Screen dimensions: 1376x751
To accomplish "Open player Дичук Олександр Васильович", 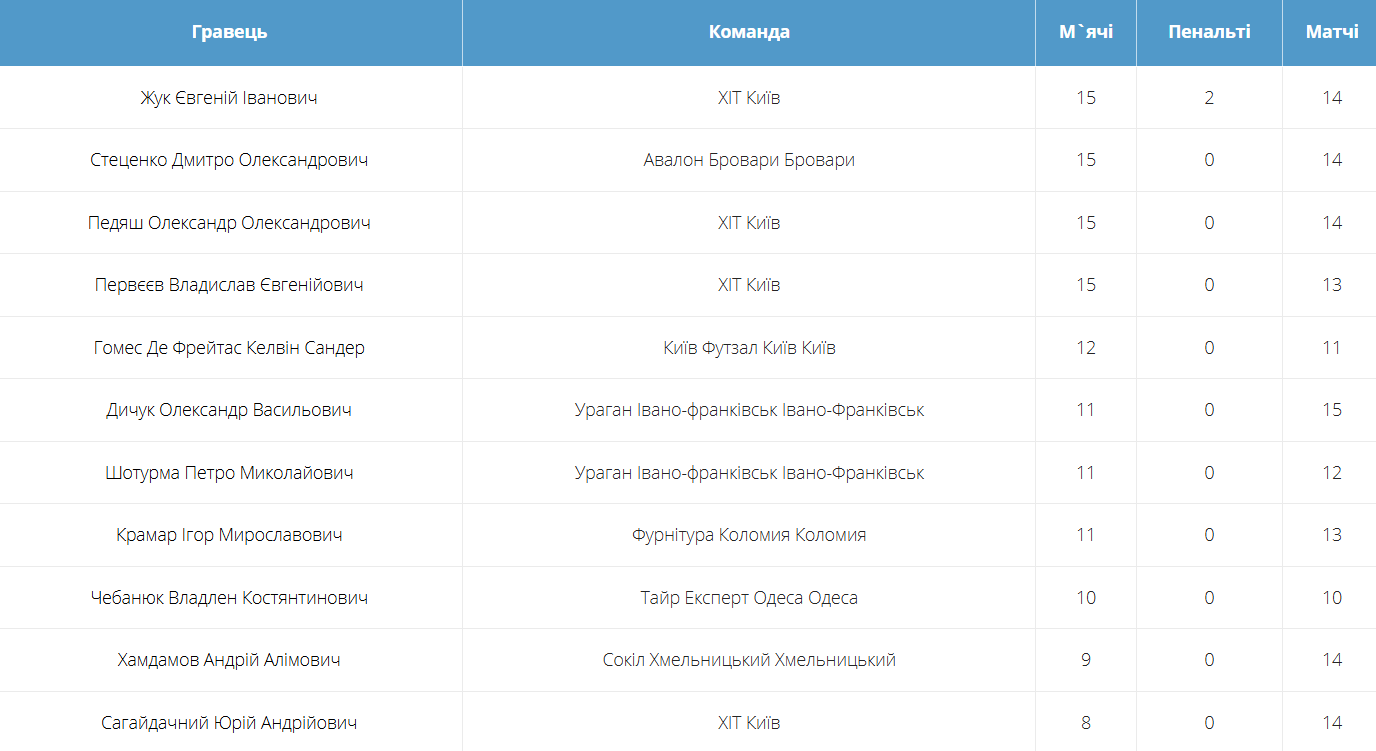I will point(229,410).
